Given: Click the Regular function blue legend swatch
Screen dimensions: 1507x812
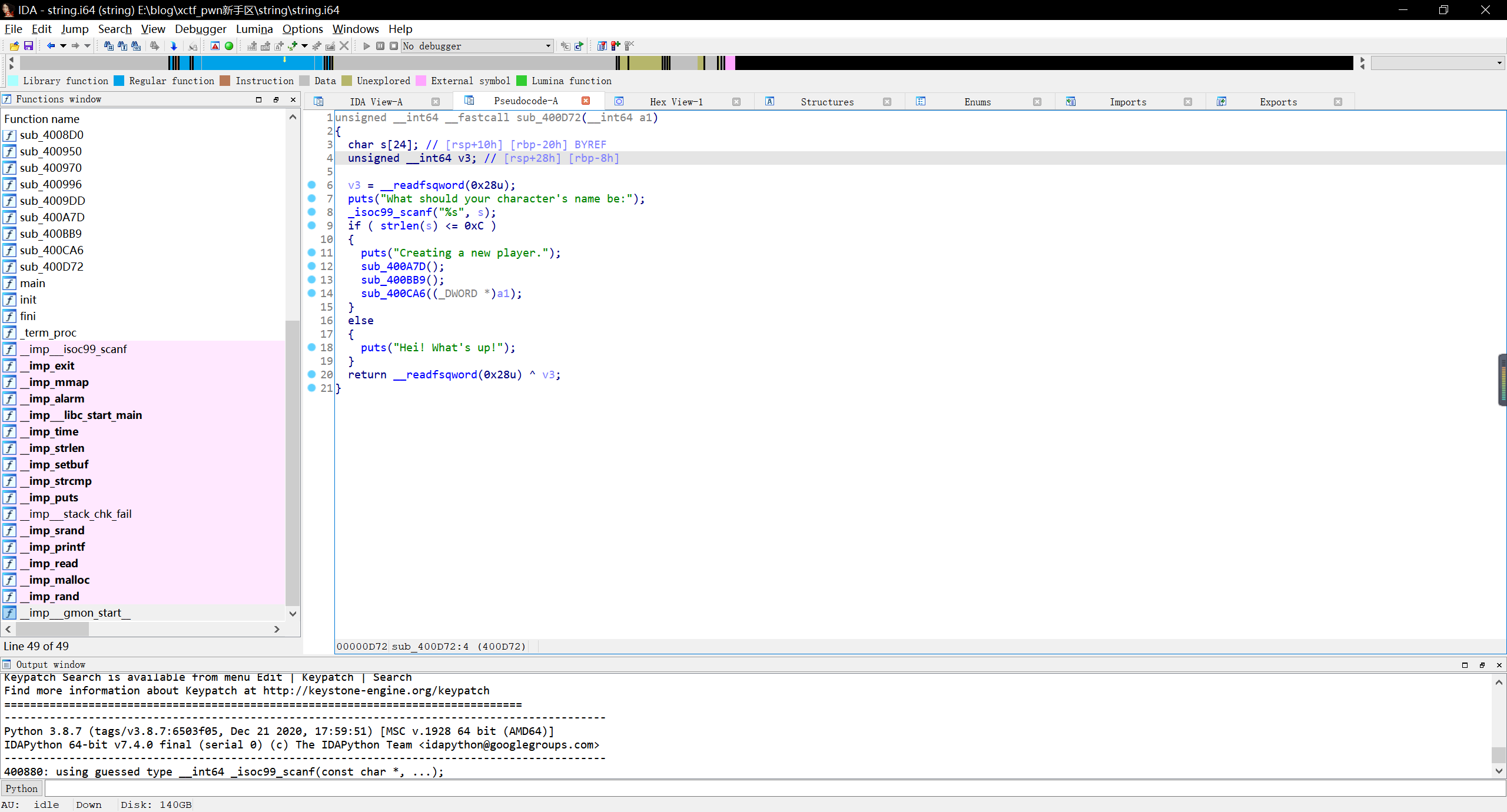Looking at the screenshot, I should [119, 81].
